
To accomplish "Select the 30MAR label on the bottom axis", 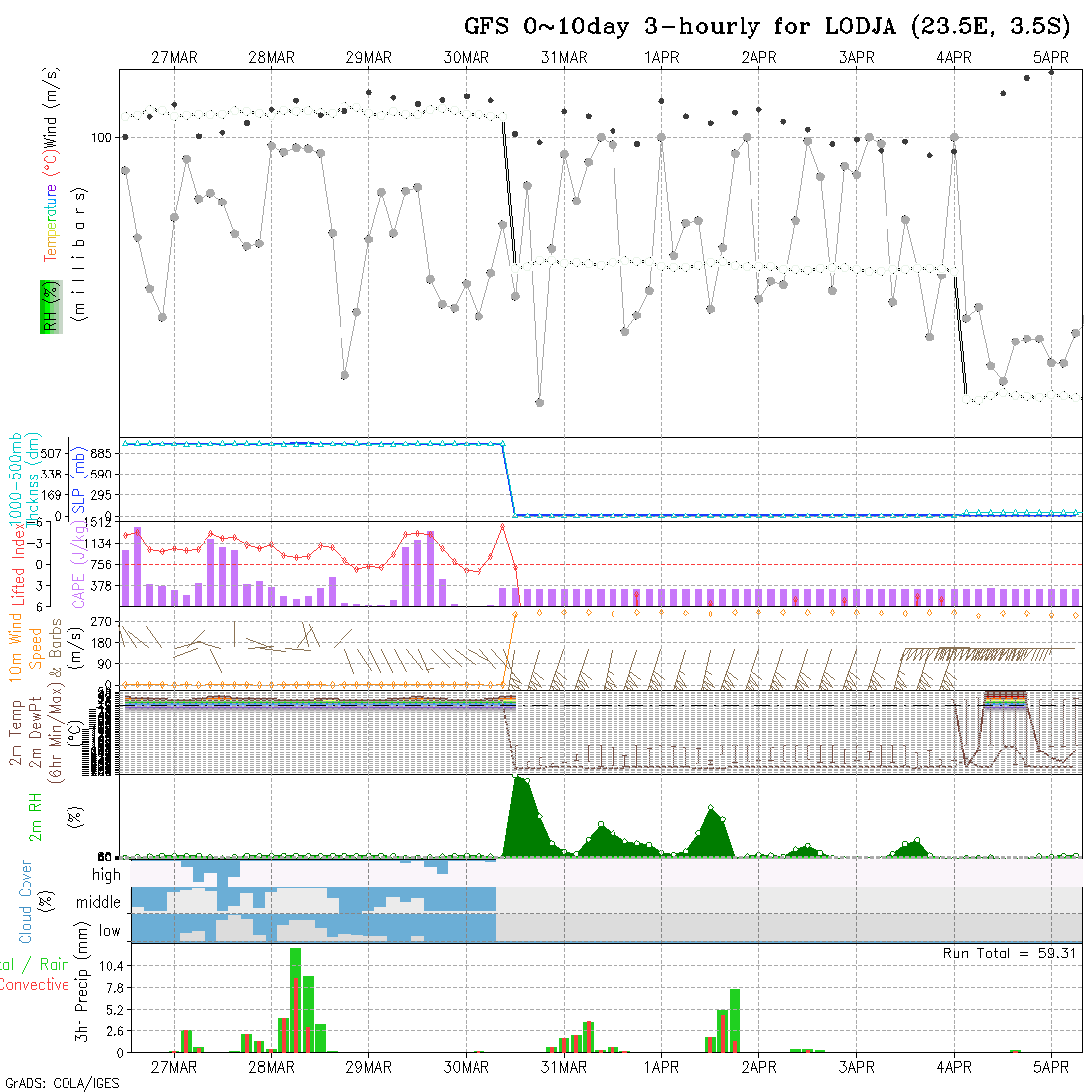I will tap(467, 1067).
